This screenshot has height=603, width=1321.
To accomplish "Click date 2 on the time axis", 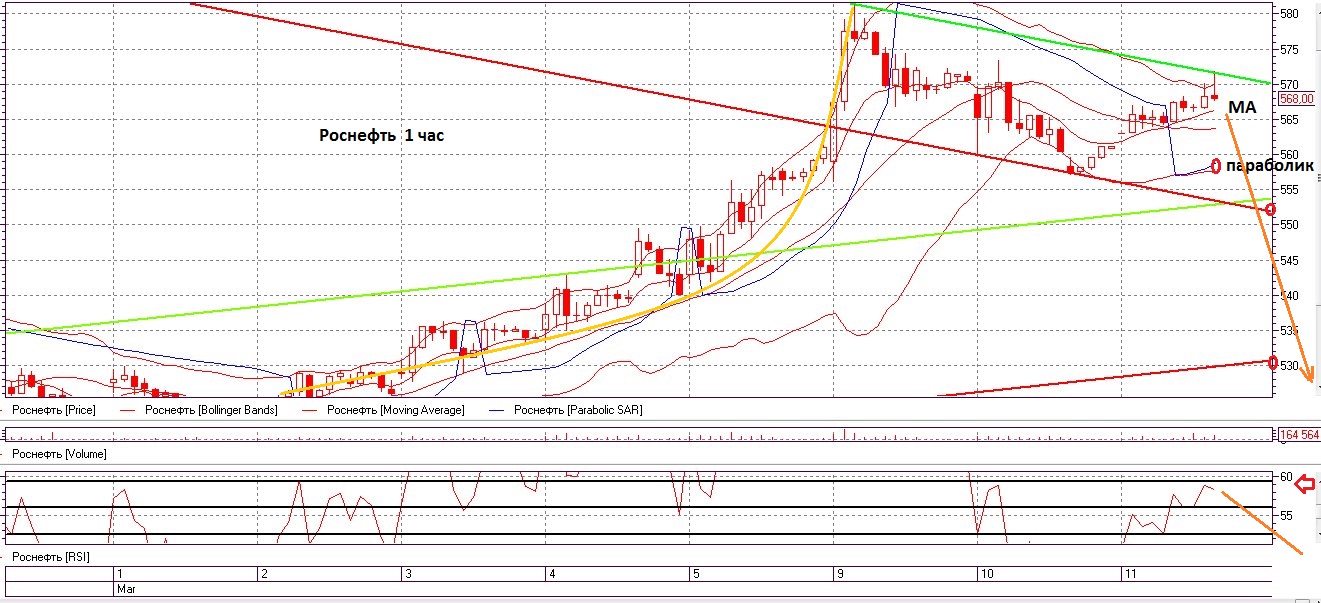I will click(263, 574).
